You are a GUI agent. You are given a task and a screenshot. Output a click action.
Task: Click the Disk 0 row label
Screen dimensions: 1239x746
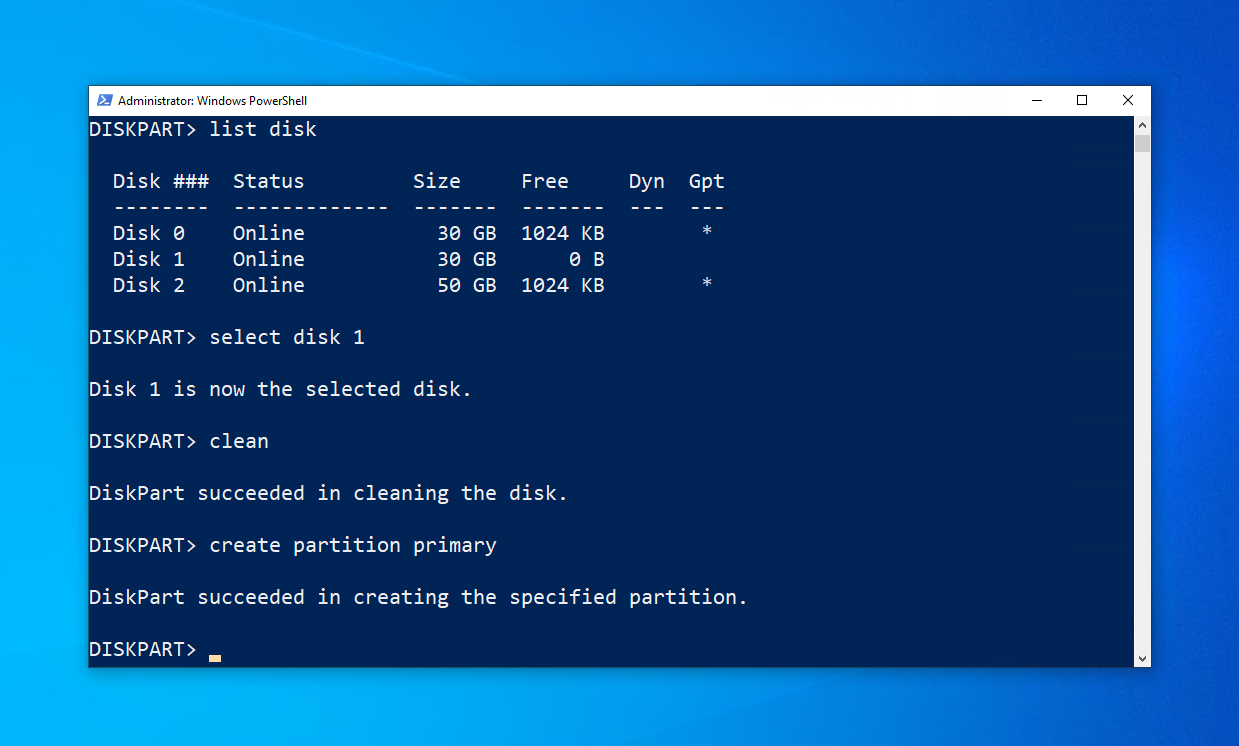148,233
